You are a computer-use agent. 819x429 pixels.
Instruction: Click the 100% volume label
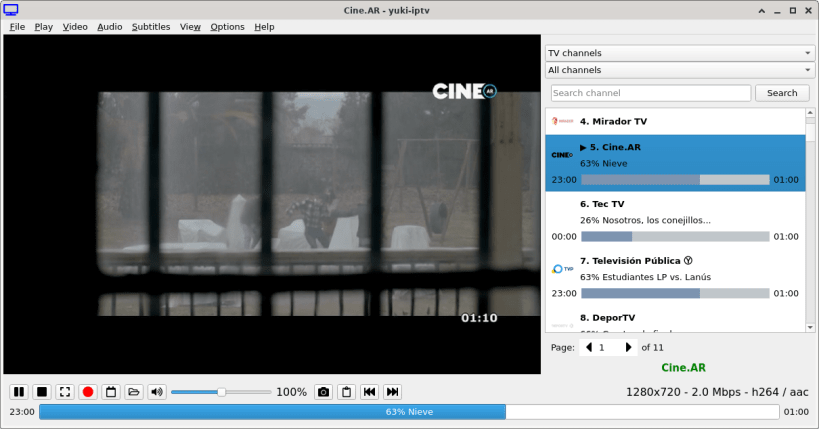click(x=291, y=392)
